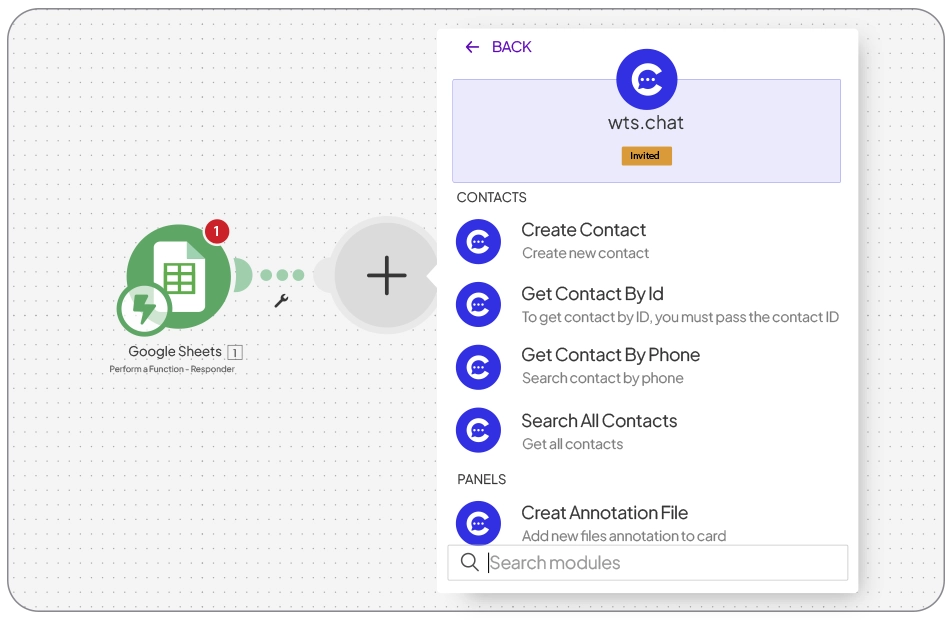Click the lightning instant trigger icon
This screenshot has height=620, width=952.
(144, 308)
